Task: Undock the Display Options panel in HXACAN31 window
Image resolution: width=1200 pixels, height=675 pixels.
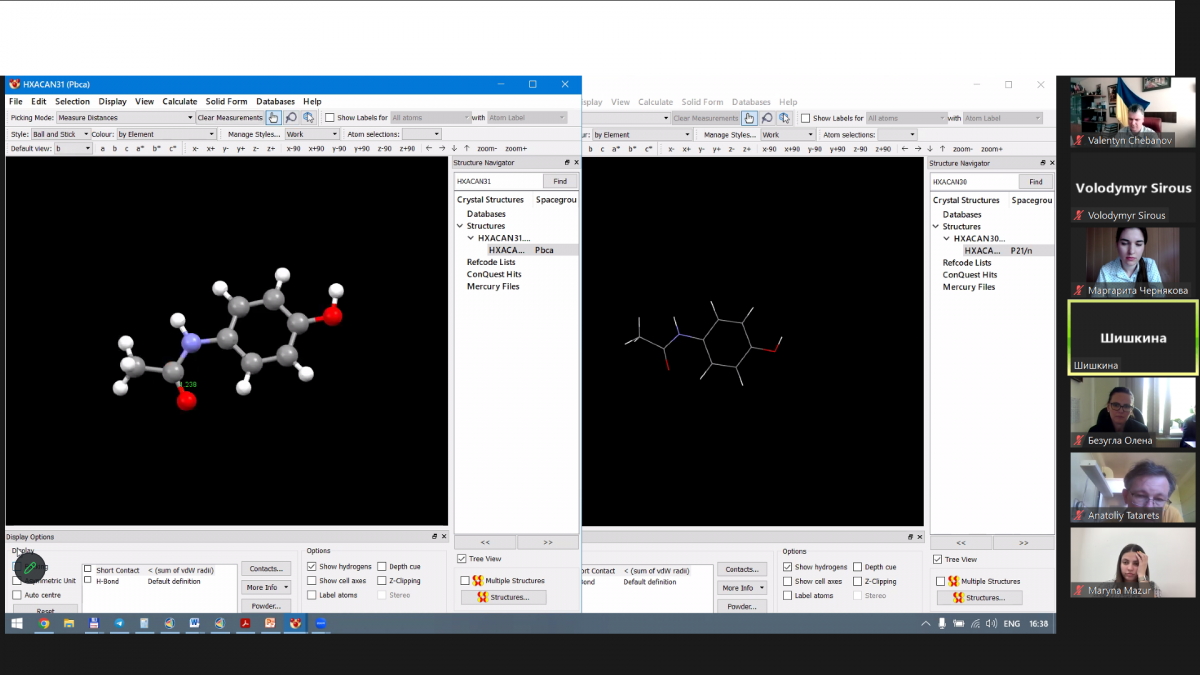Action: tap(435, 537)
